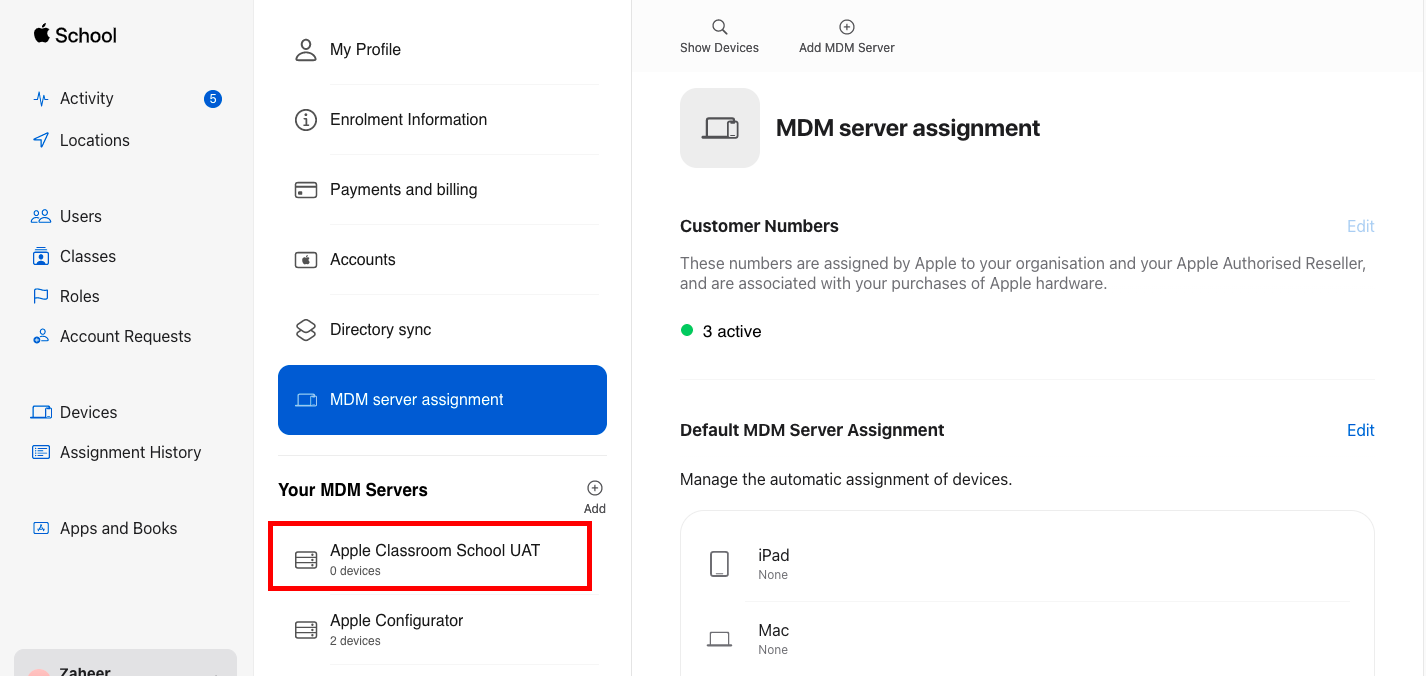This screenshot has width=1426, height=676.
Task: Open the Classes section
Action: click(88, 256)
